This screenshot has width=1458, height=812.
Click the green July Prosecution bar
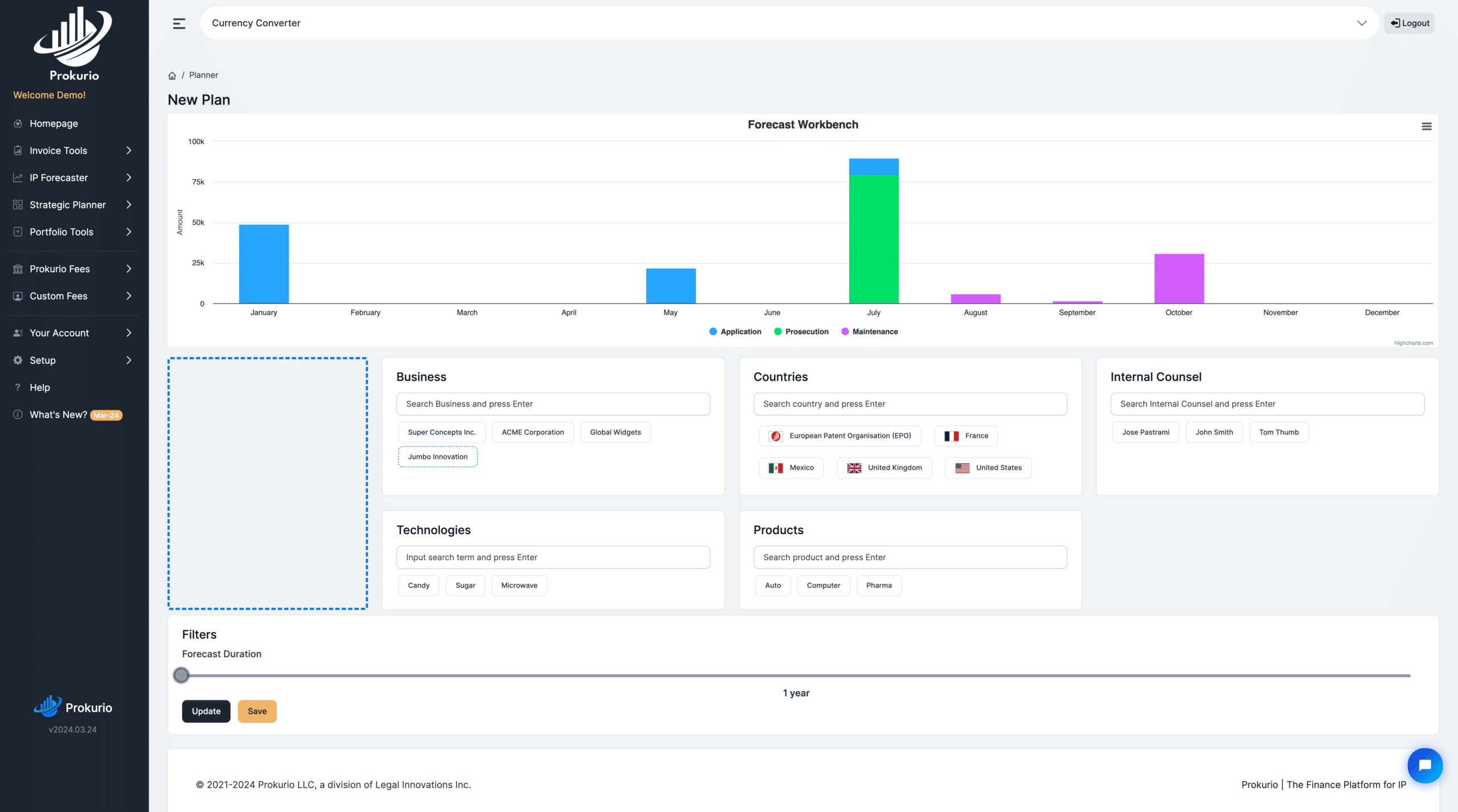[874, 239]
